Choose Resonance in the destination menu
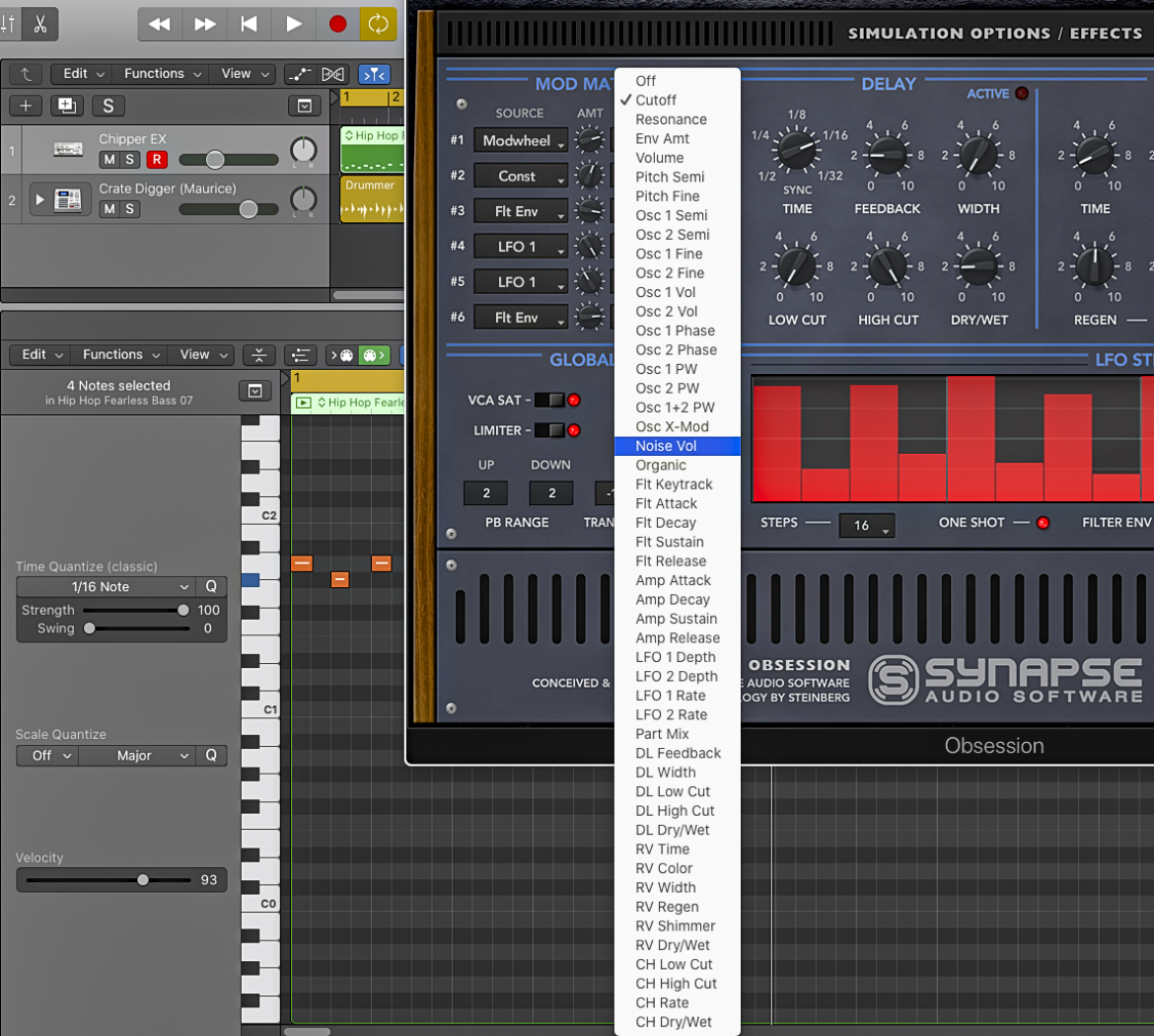 pyautogui.click(x=677, y=119)
